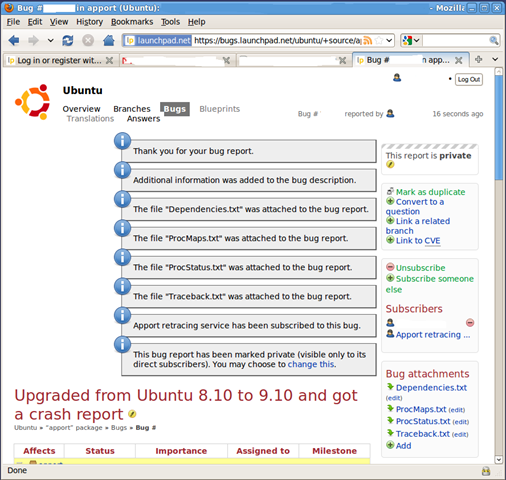Select the Bugs section tab
This screenshot has width=506, height=480.
[x=175, y=109]
